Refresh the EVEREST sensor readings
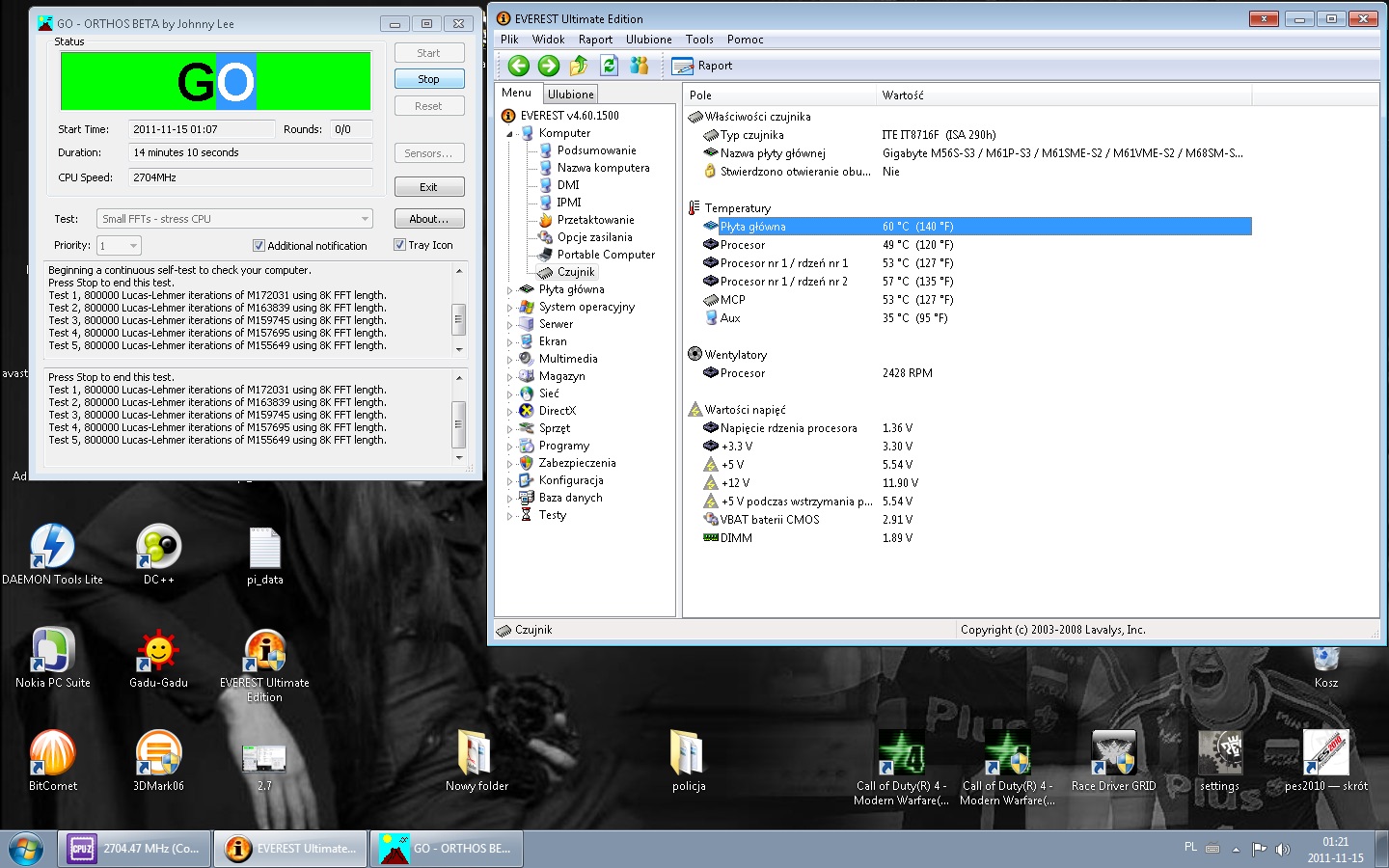The image size is (1389, 868). click(x=609, y=66)
